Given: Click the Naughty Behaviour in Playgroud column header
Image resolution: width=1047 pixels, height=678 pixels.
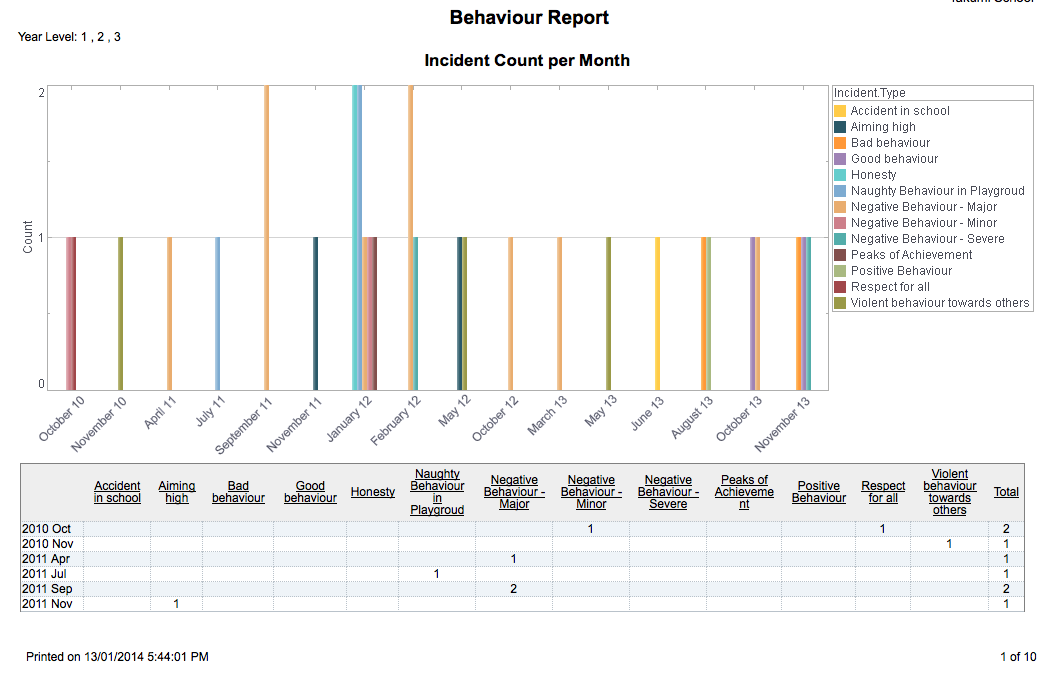Looking at the screenshot, I should 437,492.
